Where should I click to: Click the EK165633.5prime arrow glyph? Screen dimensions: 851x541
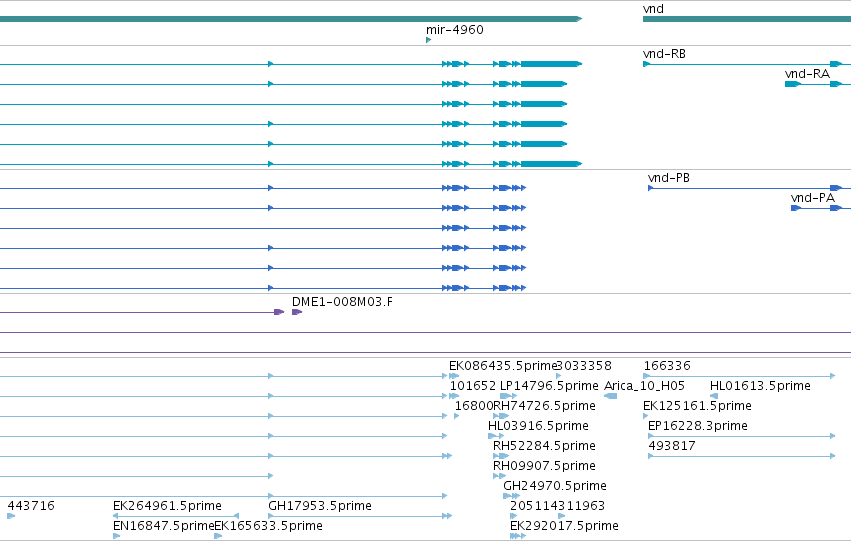coord(218,536)
